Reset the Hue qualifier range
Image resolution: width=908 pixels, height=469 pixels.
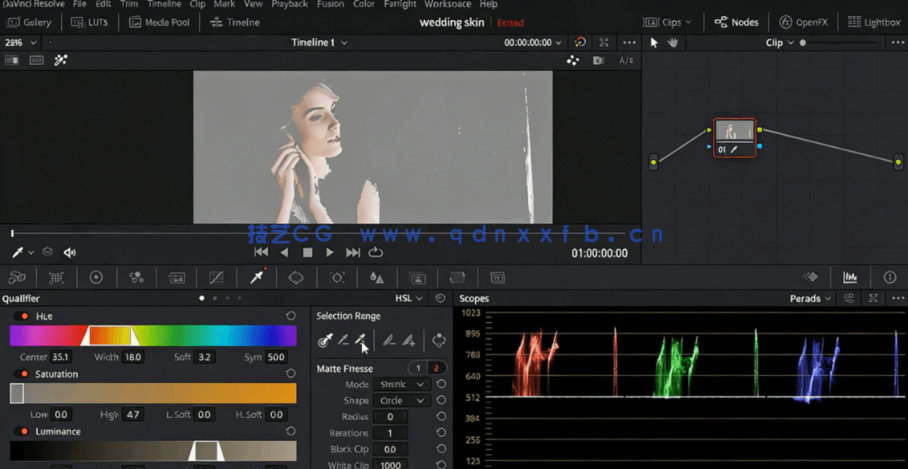tap(291, 316)
